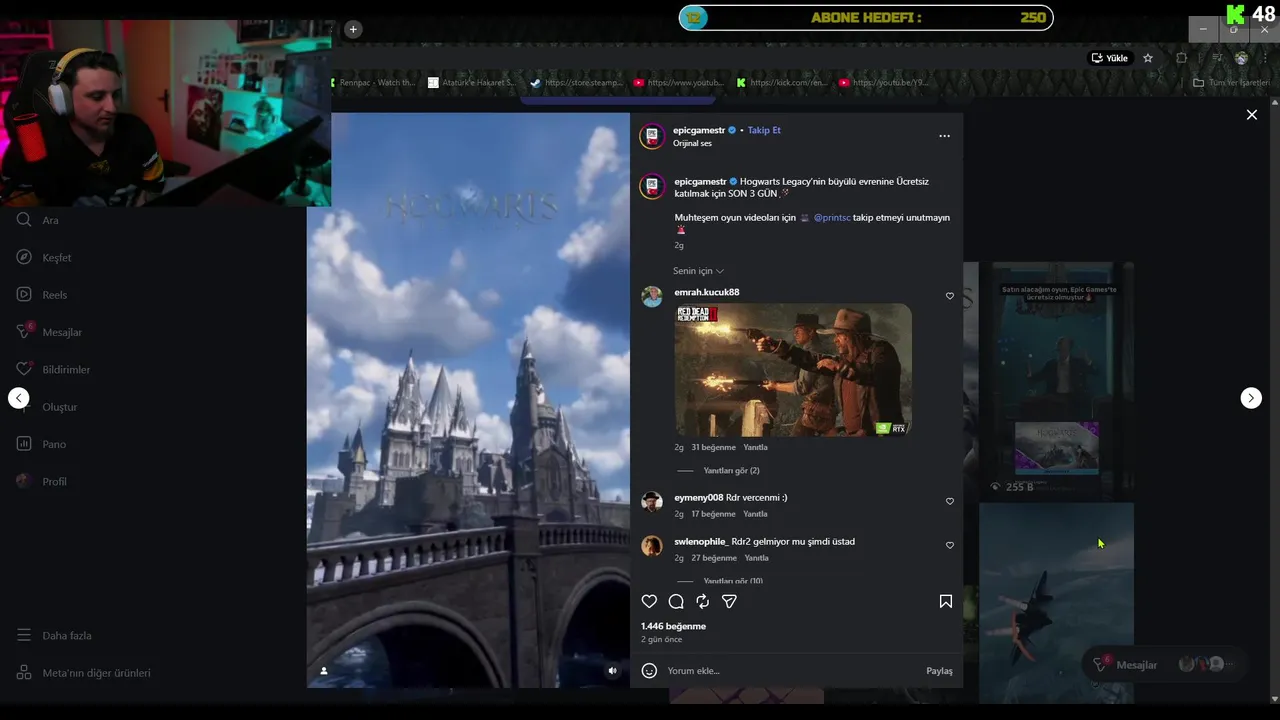View 17 beğenme likes on eymeny008's comment
This screenshot has height=720, width=1280.
(x=713, y=514)
